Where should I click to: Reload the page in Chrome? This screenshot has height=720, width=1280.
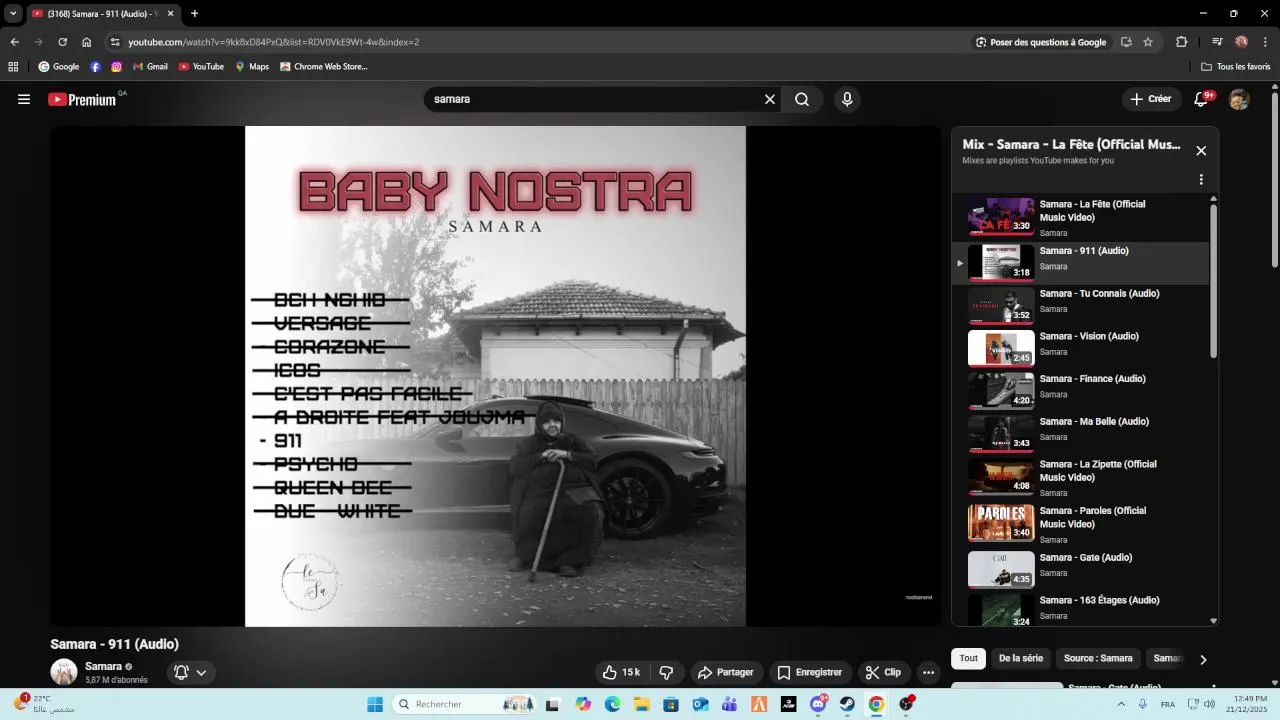pos(62,42)
